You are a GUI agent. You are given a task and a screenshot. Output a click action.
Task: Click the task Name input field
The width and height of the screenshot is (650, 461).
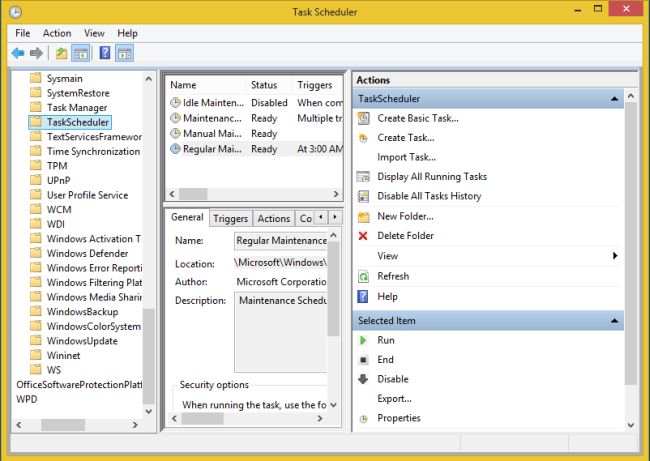tap(281, 241)
